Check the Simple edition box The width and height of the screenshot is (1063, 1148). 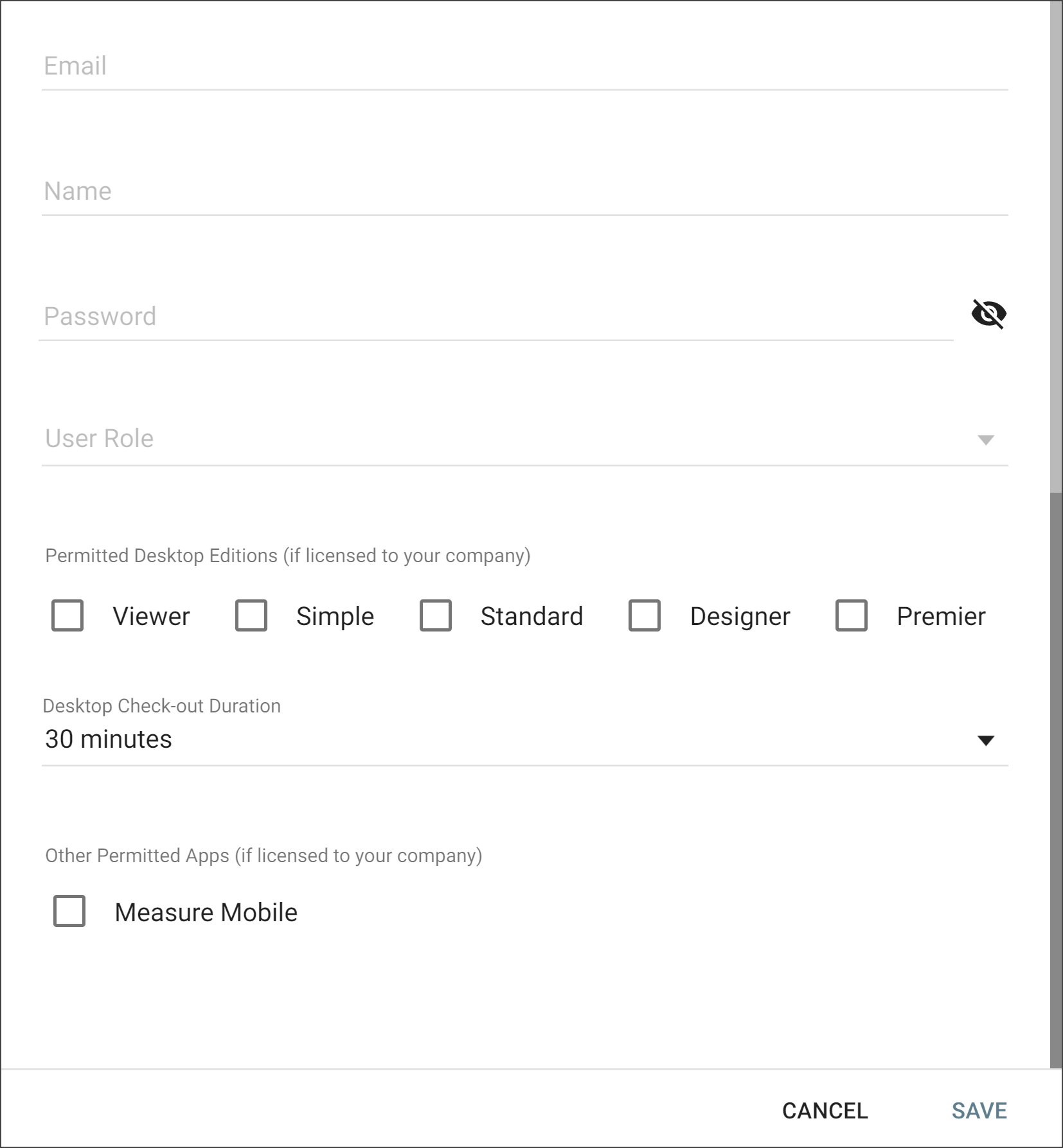tap(251, 615)
